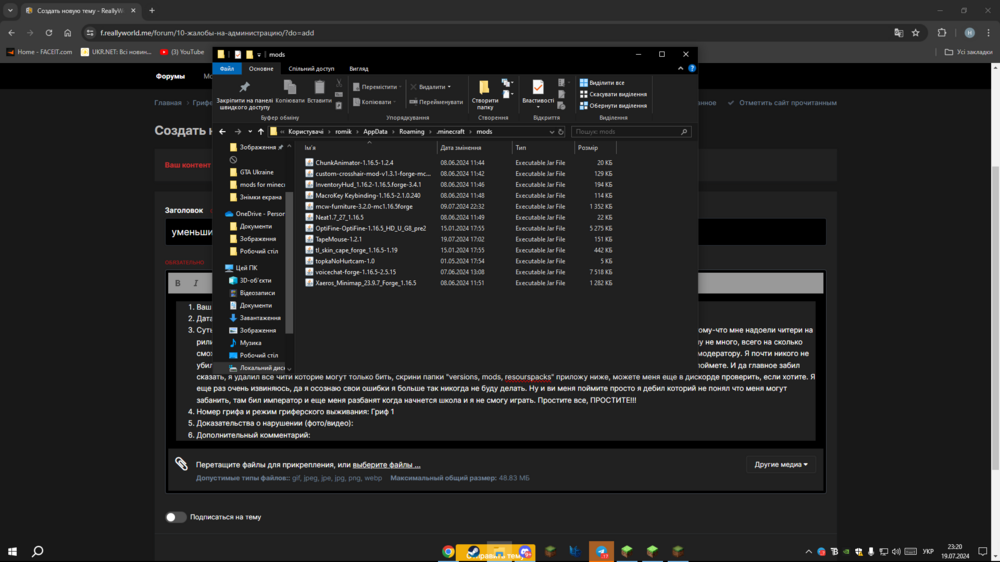Open Chrome profile avatar icon
The width and height of the screenshot is (1000, 562).
coord(969,33)
